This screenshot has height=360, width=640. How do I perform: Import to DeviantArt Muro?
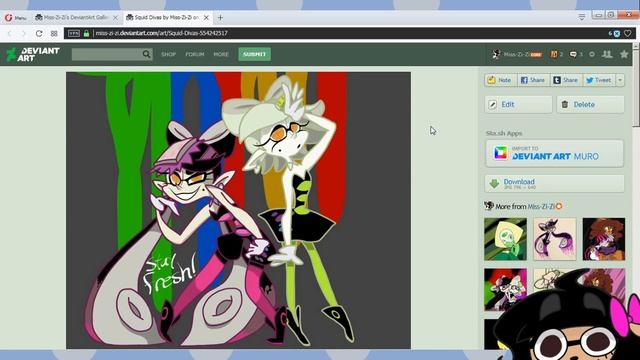click(x=554, y=153)
